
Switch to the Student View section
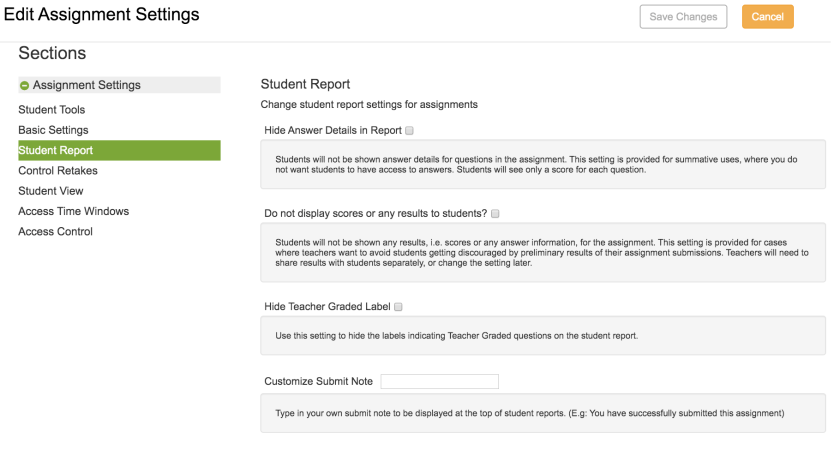click(51, 191)
